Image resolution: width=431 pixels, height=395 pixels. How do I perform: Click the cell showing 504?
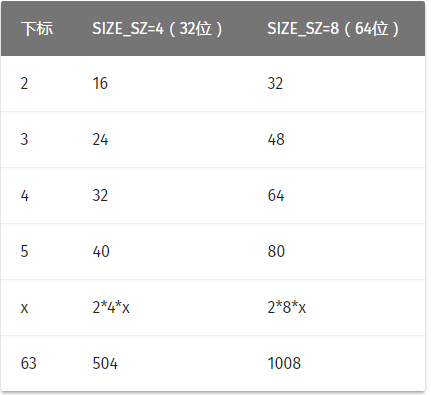coord(105,363)
